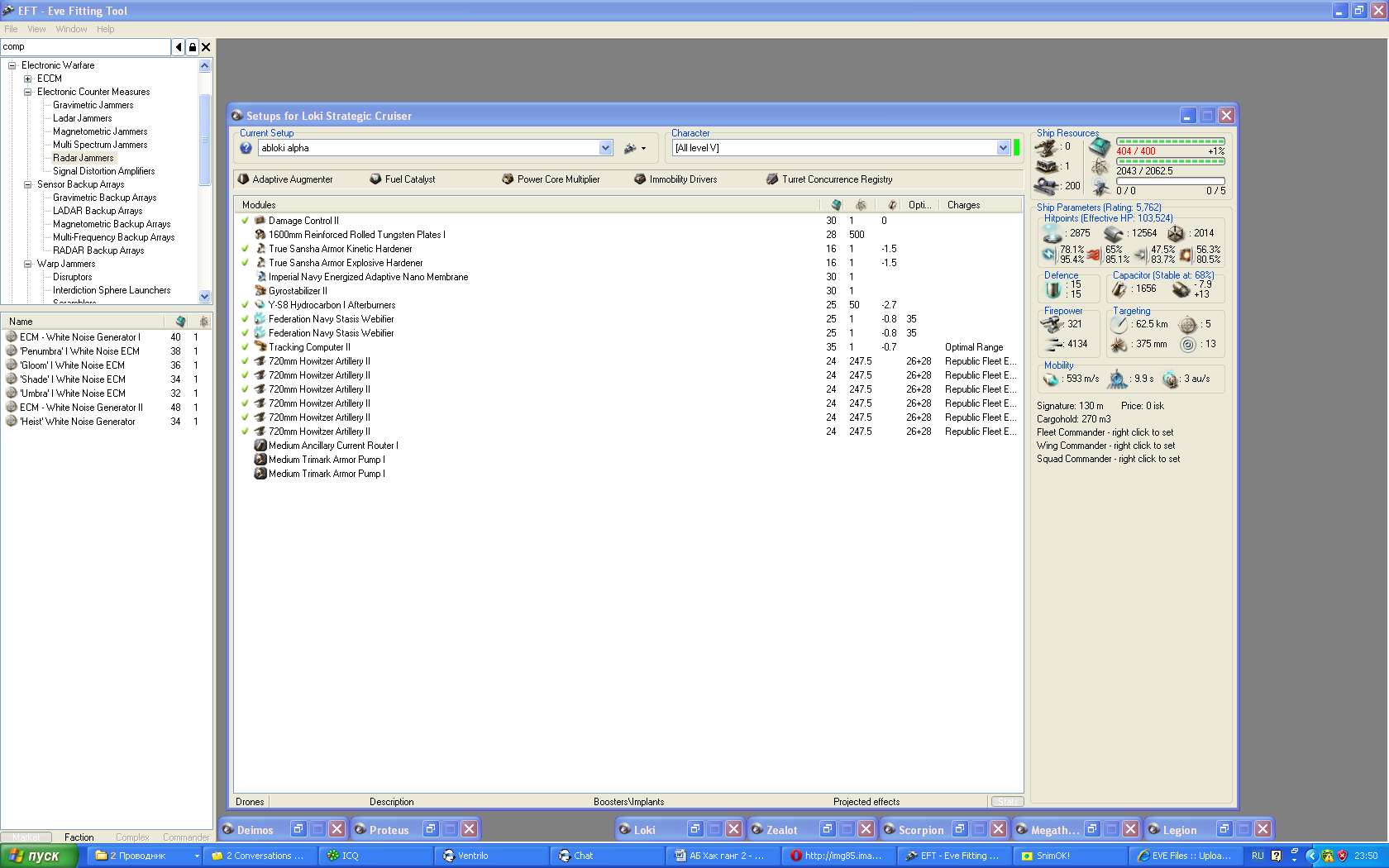Click the green indicator beside Character
Viewport: 1389px width, 868px height.
pos(1017,148)
